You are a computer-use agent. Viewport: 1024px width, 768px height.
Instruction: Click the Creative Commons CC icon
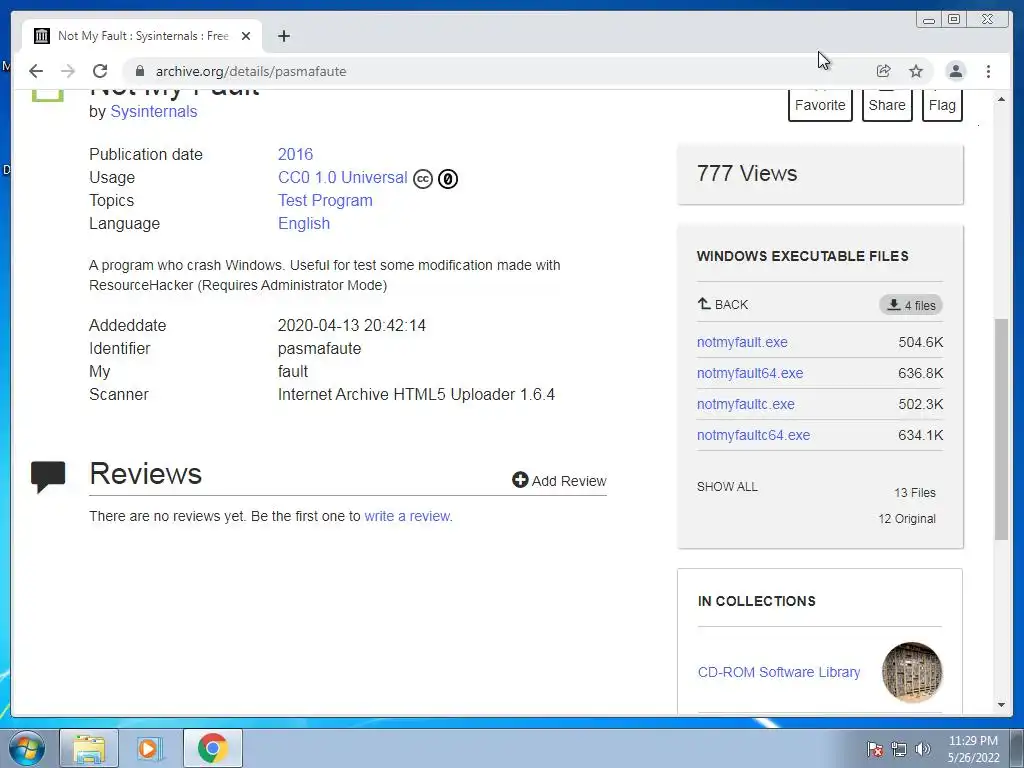[423, 178]
